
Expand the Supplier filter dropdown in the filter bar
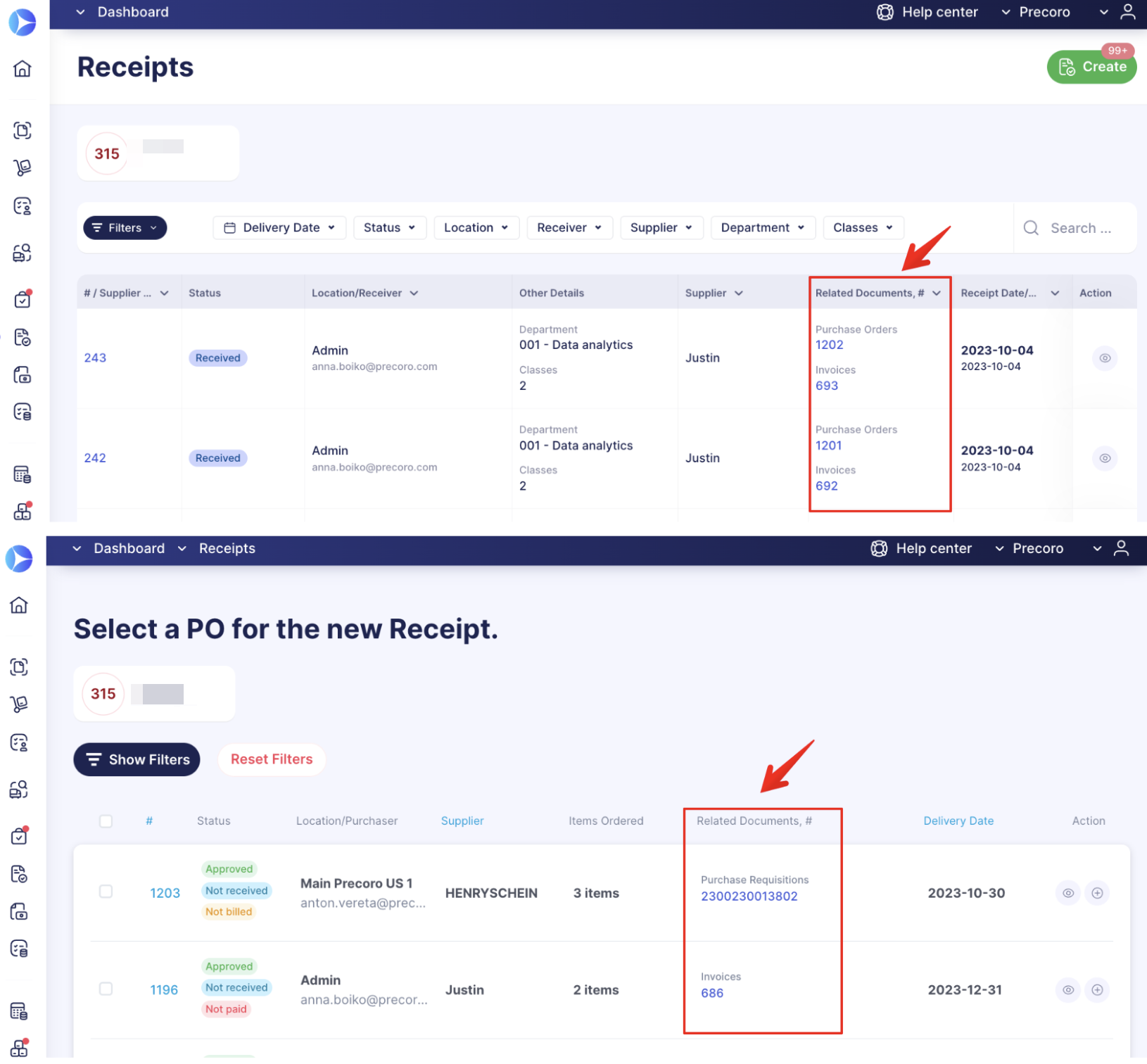pyautogui.click(x=661, y=228)
